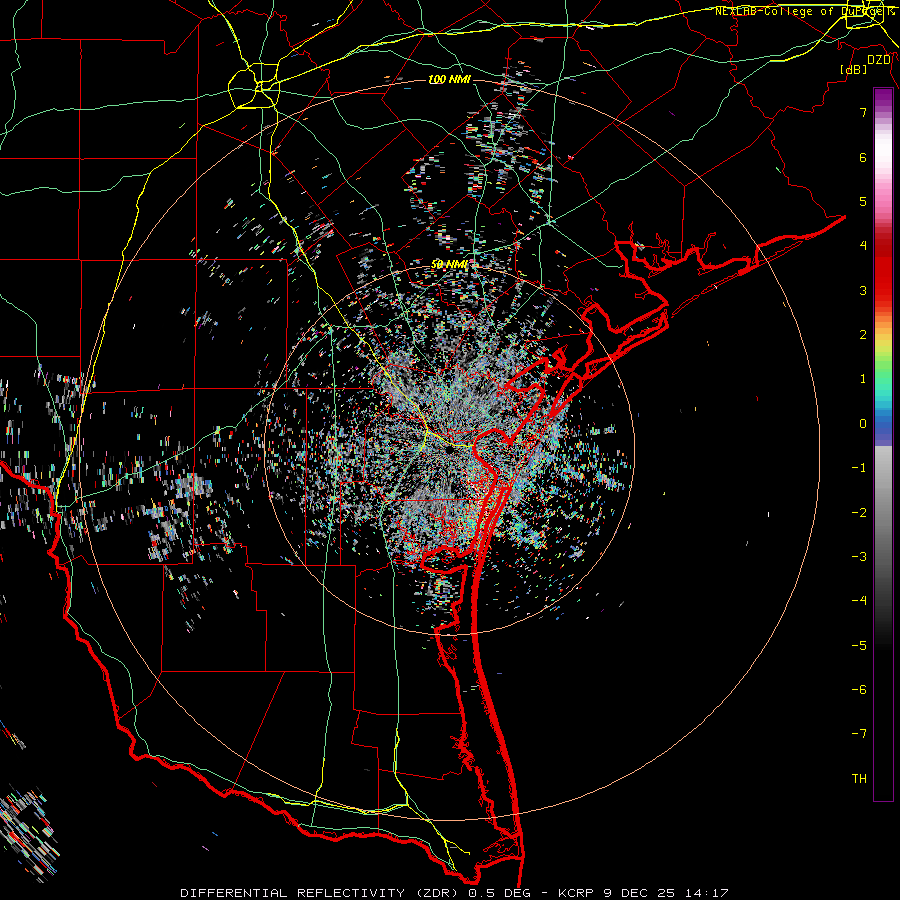Click the "0" value on the color scale

863,424
